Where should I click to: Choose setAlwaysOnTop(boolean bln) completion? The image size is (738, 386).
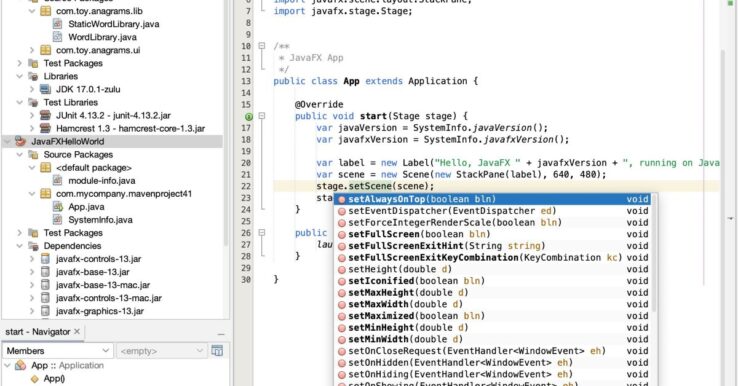(x=493, y=199)
